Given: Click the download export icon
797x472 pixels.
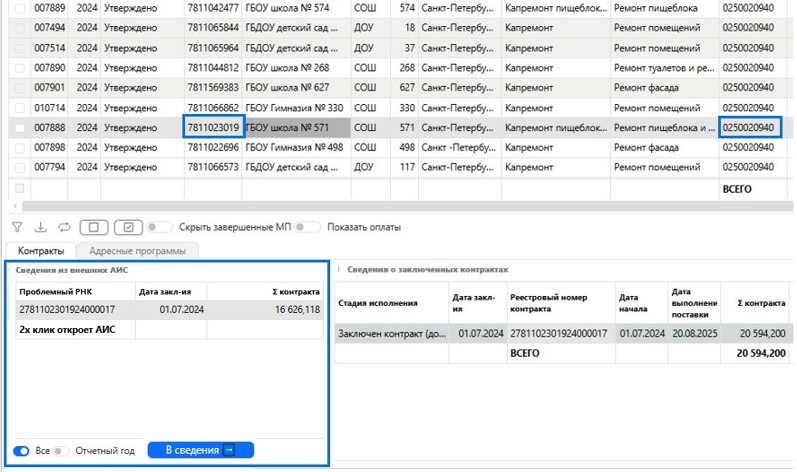Looking at the screenshot, I should click(x=41, y=227).
